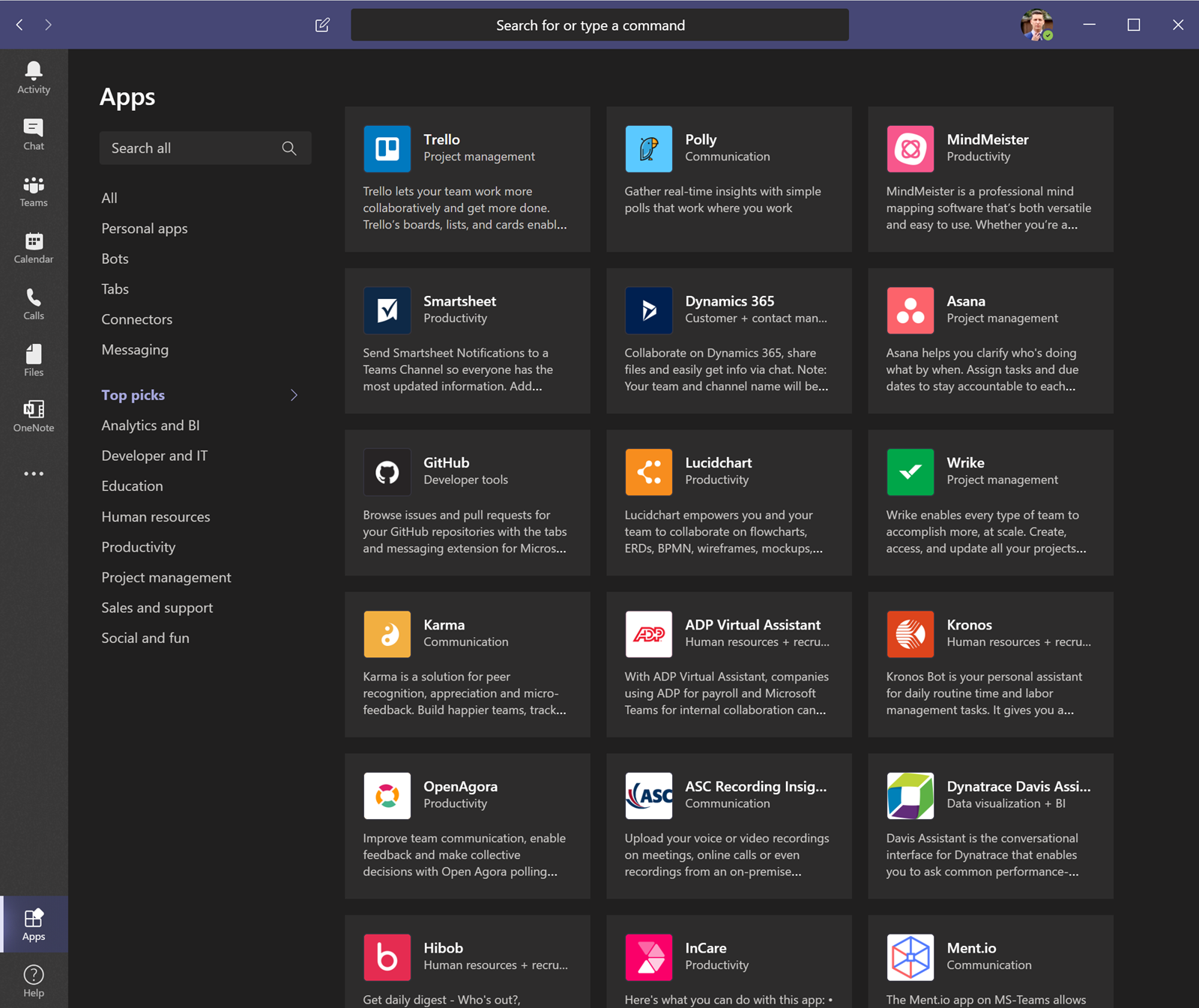The width and height of the screenshot is (1199, 1008).
Task: Go forward with the right arrow
Action: (48, 25)
